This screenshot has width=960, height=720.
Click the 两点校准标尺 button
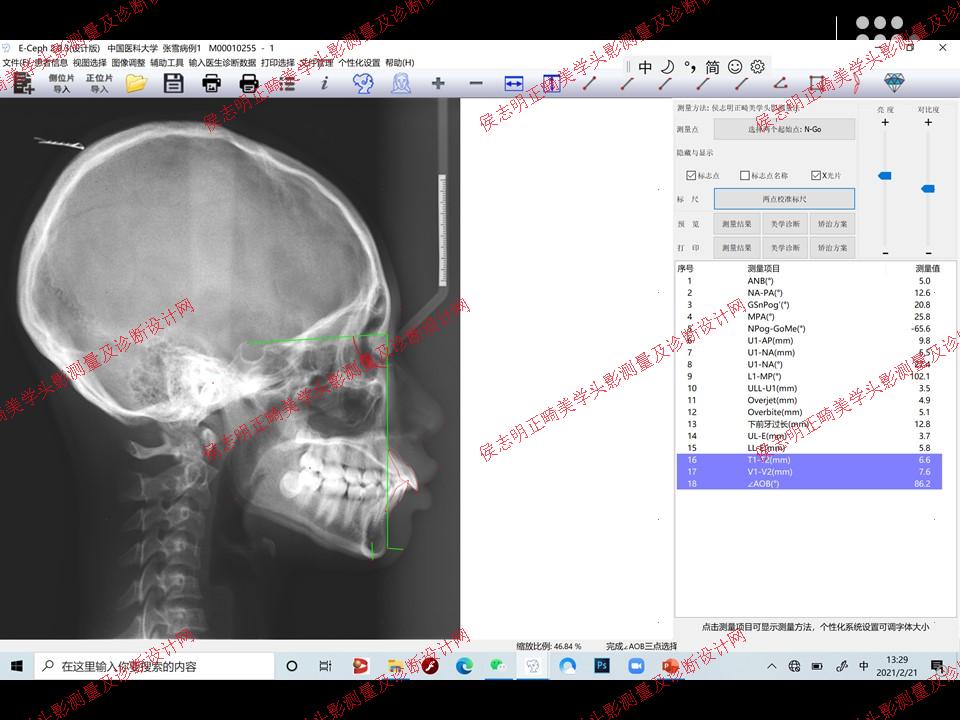[784, 199]
